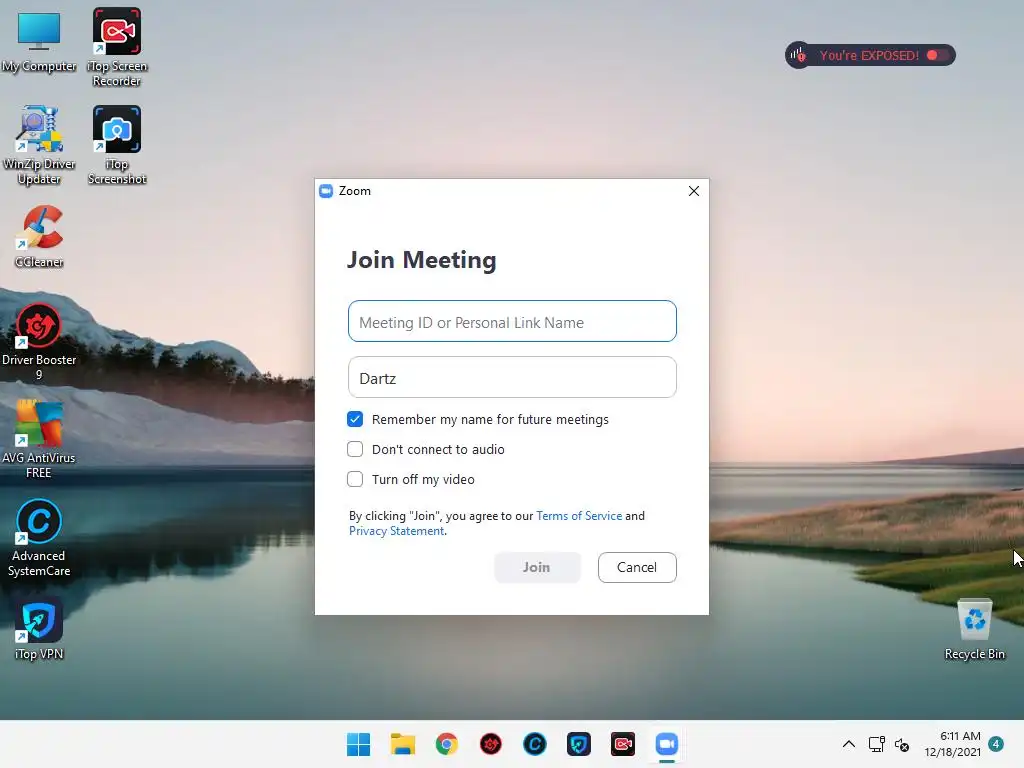
Task: Open the clock showing 6:11 AM 12/18/2021
Action: (x=953, y=744)
